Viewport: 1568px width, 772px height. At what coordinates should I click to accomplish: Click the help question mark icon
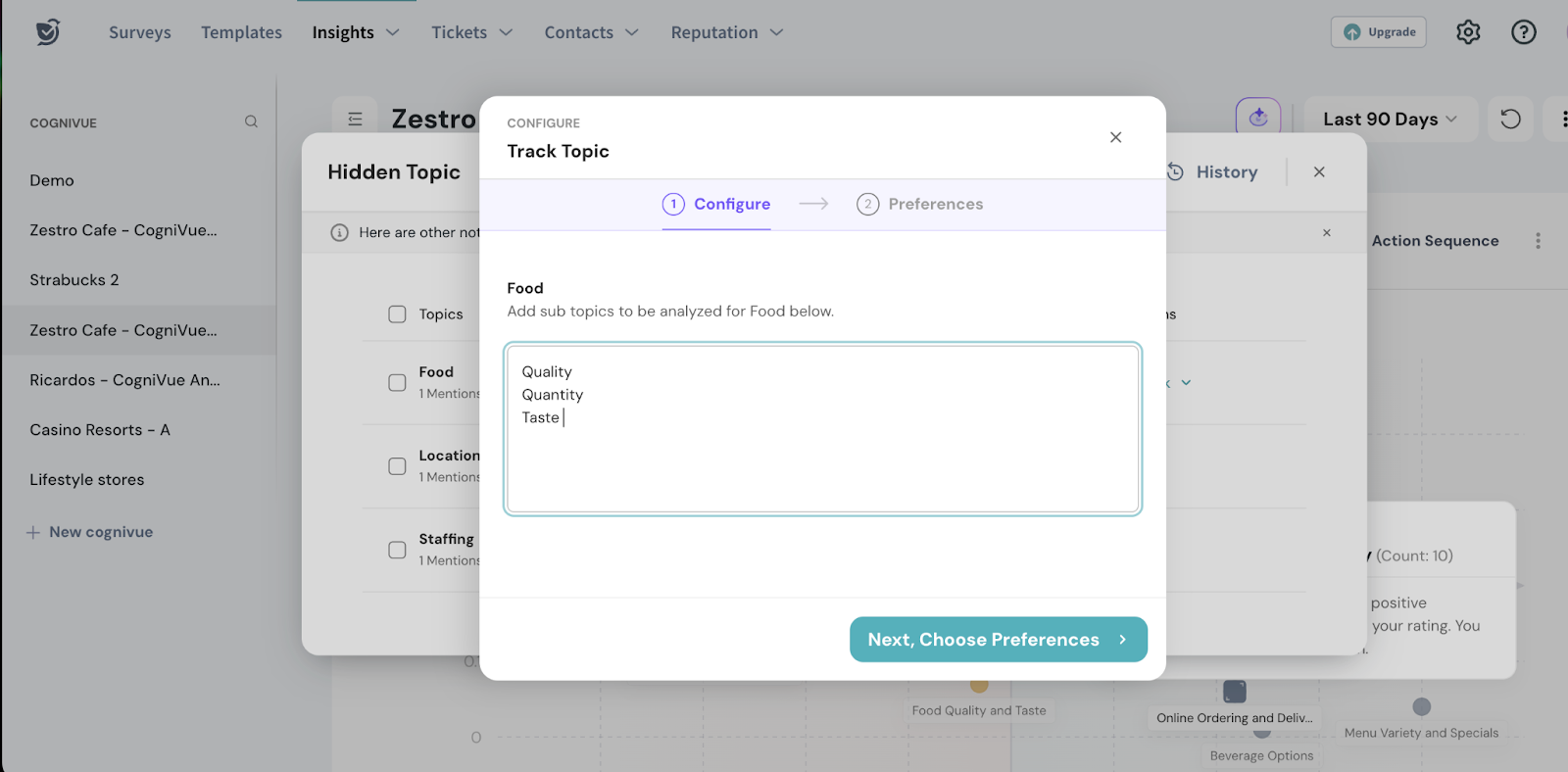coord(1523,32)
